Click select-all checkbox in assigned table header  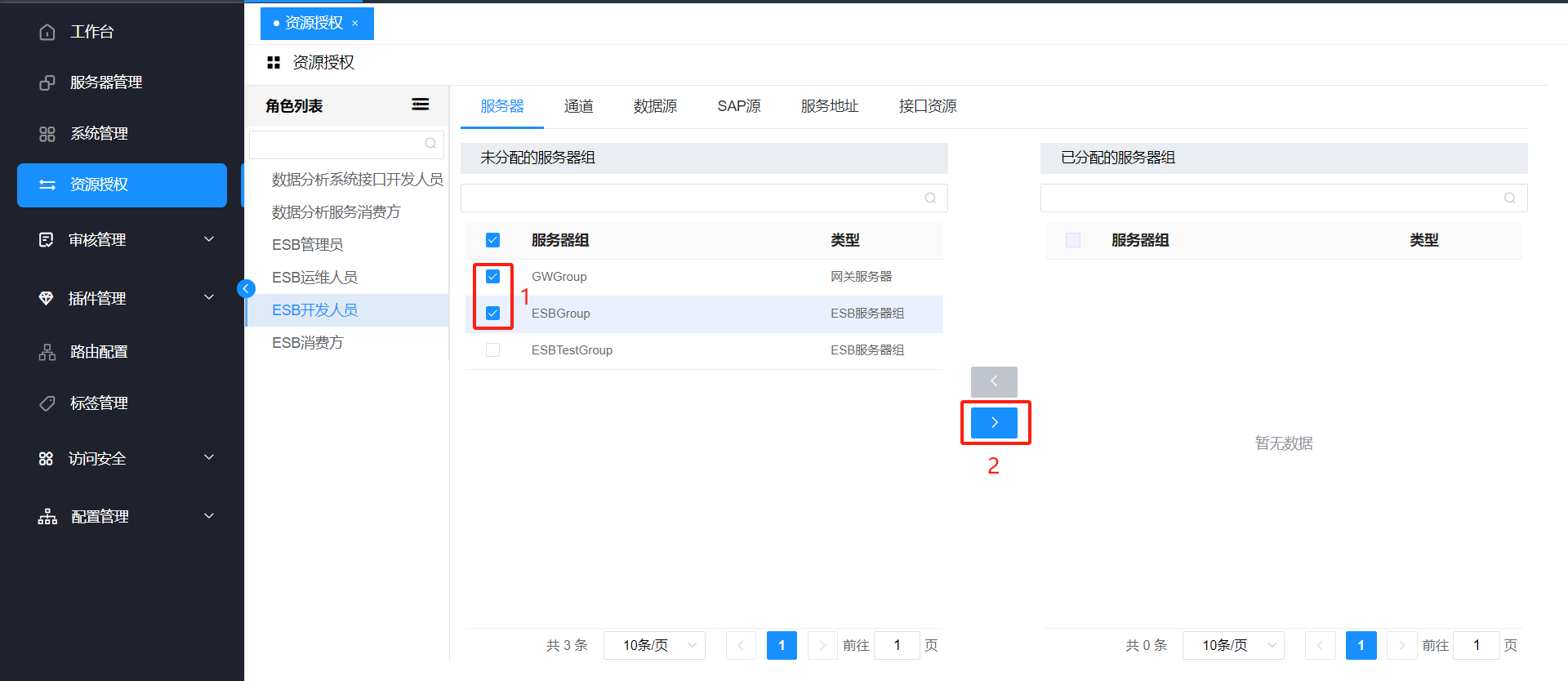coord(1073,240)
